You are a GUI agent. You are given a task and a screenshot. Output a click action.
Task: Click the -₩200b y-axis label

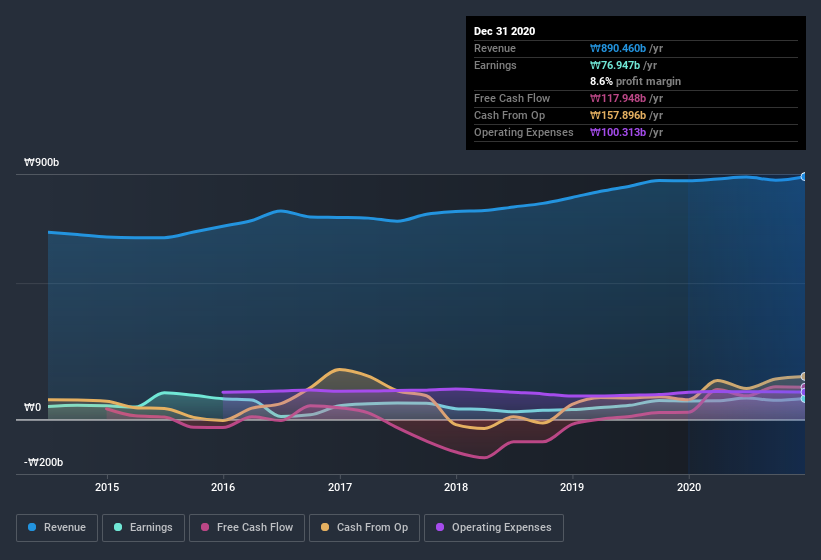(43, 462)
